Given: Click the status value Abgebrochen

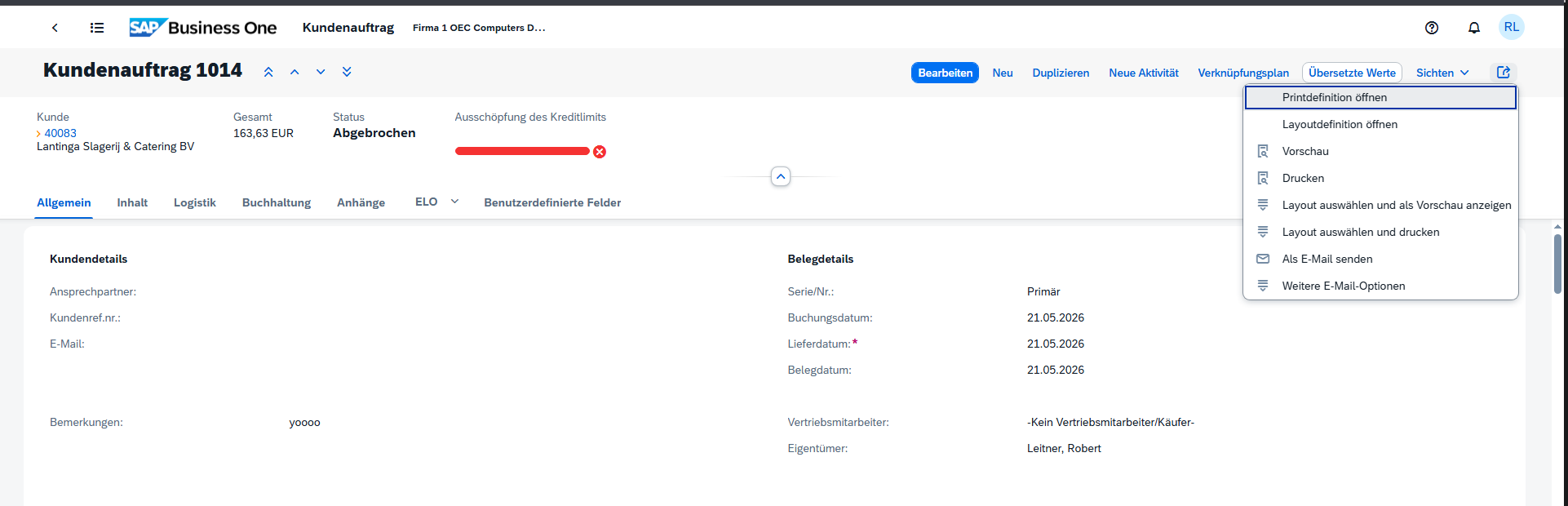Looking at the screenshot, I should coord(374,133).
